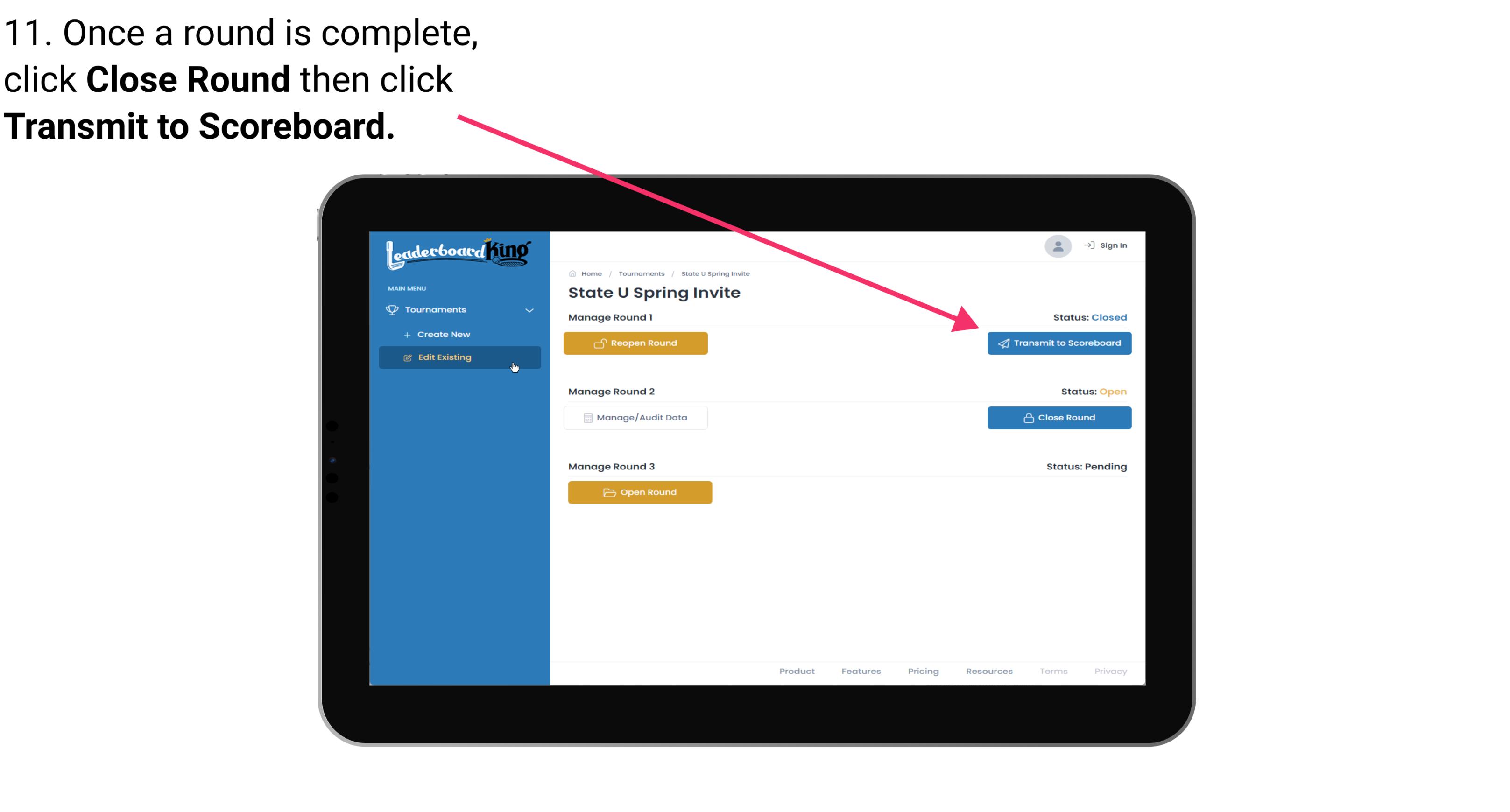
Task: Click the Sign In arrow icon
Action: (x=1090, y=246)
